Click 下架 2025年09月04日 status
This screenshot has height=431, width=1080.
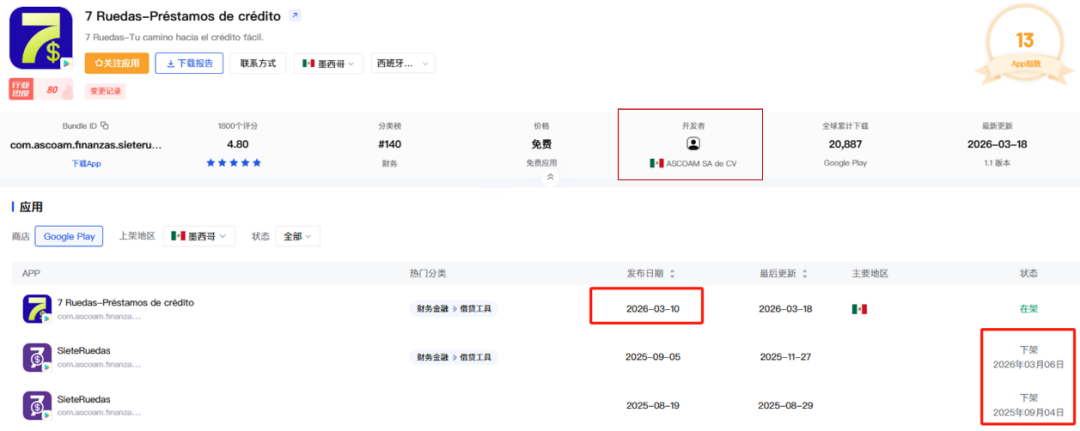[x=1028, y=405]
